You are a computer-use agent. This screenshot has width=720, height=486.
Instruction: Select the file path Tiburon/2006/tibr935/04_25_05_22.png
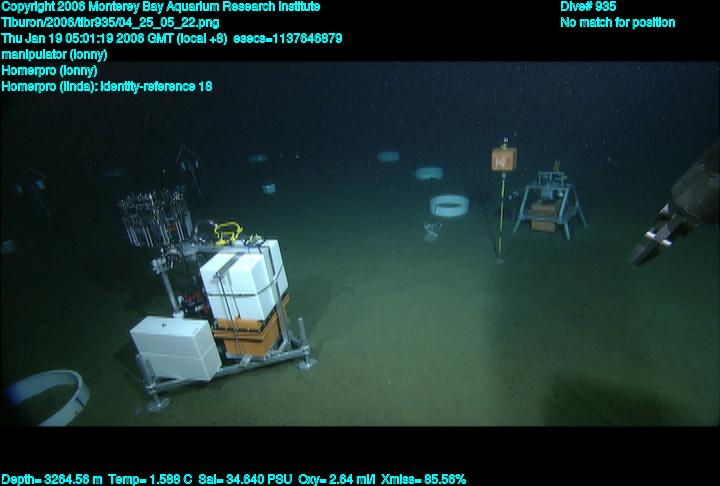110,23
